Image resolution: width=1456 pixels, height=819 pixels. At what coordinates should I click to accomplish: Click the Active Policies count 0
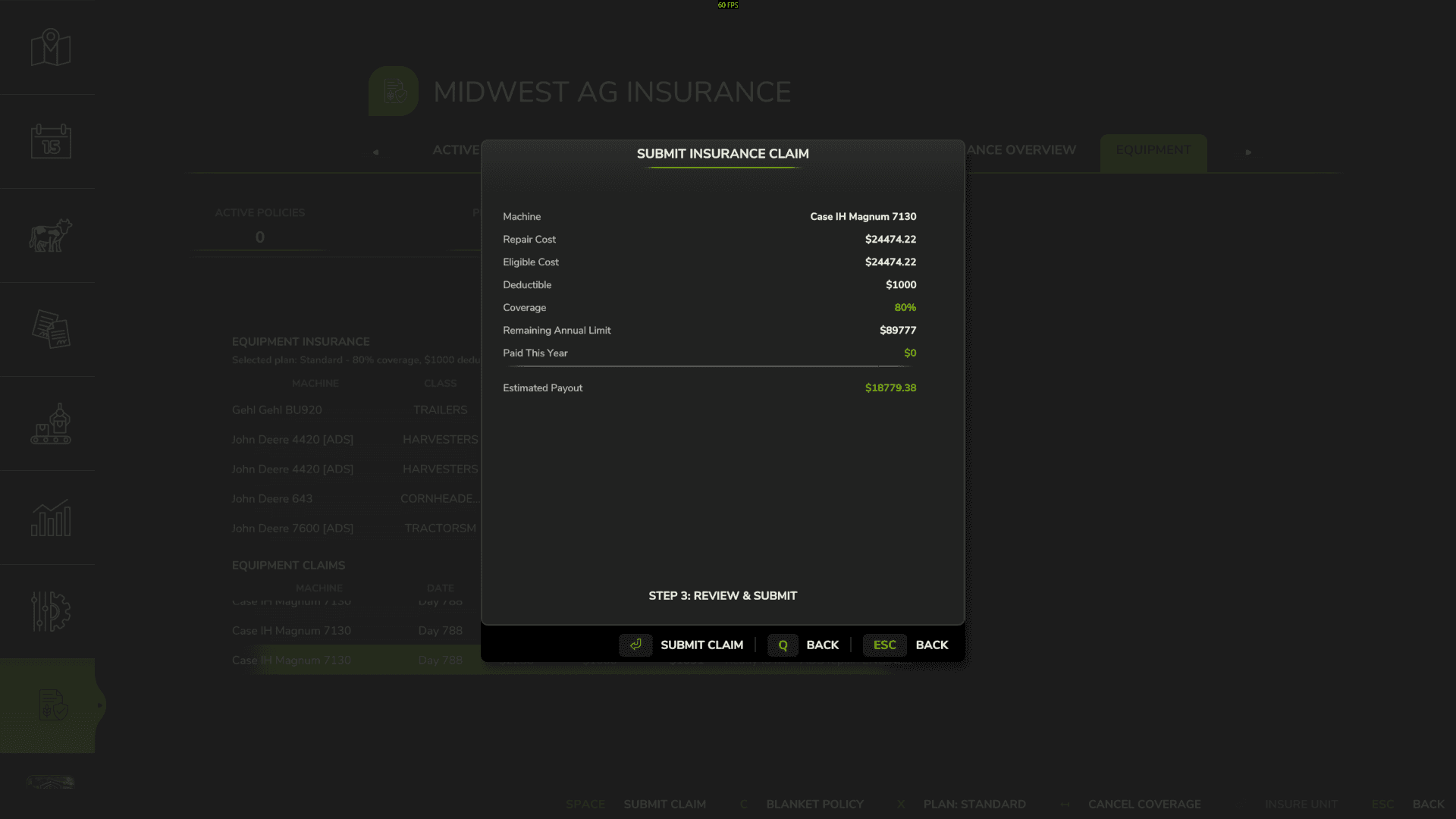(x=260, y=237)
